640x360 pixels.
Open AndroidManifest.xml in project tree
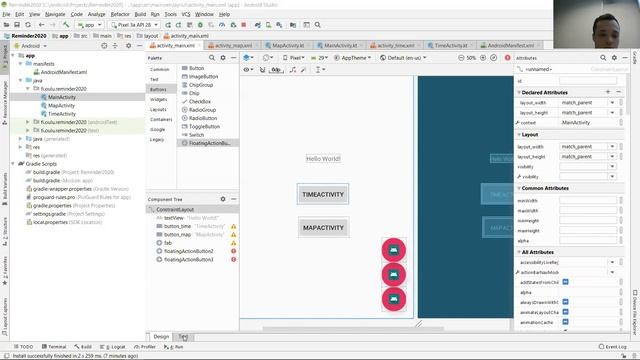tap(60, 72)
